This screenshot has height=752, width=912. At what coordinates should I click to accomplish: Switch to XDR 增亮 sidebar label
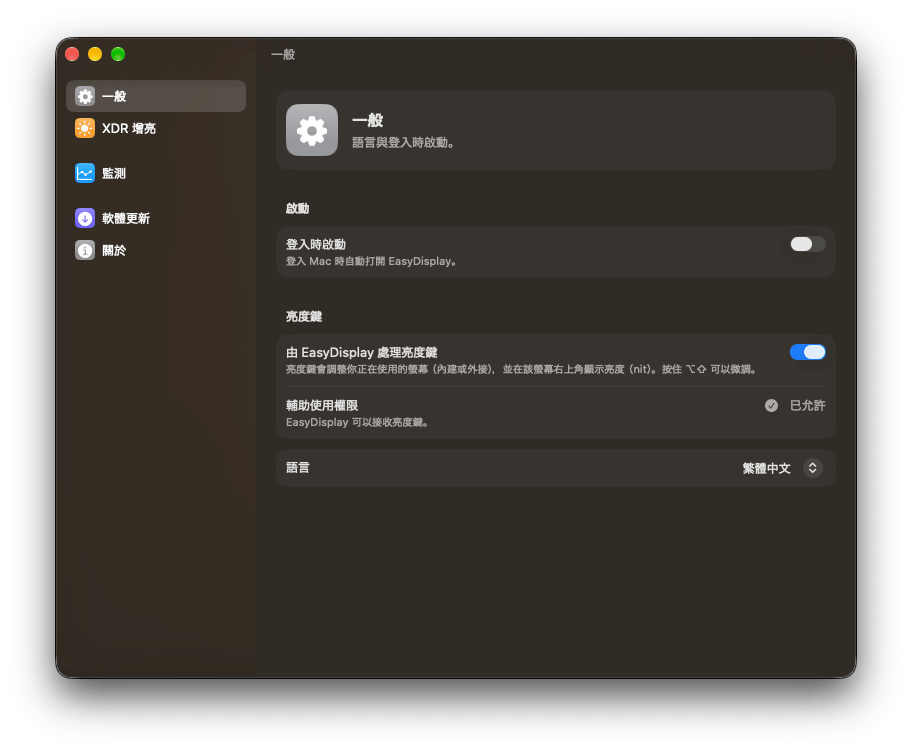pyautogui.click(x=129, y=129)
